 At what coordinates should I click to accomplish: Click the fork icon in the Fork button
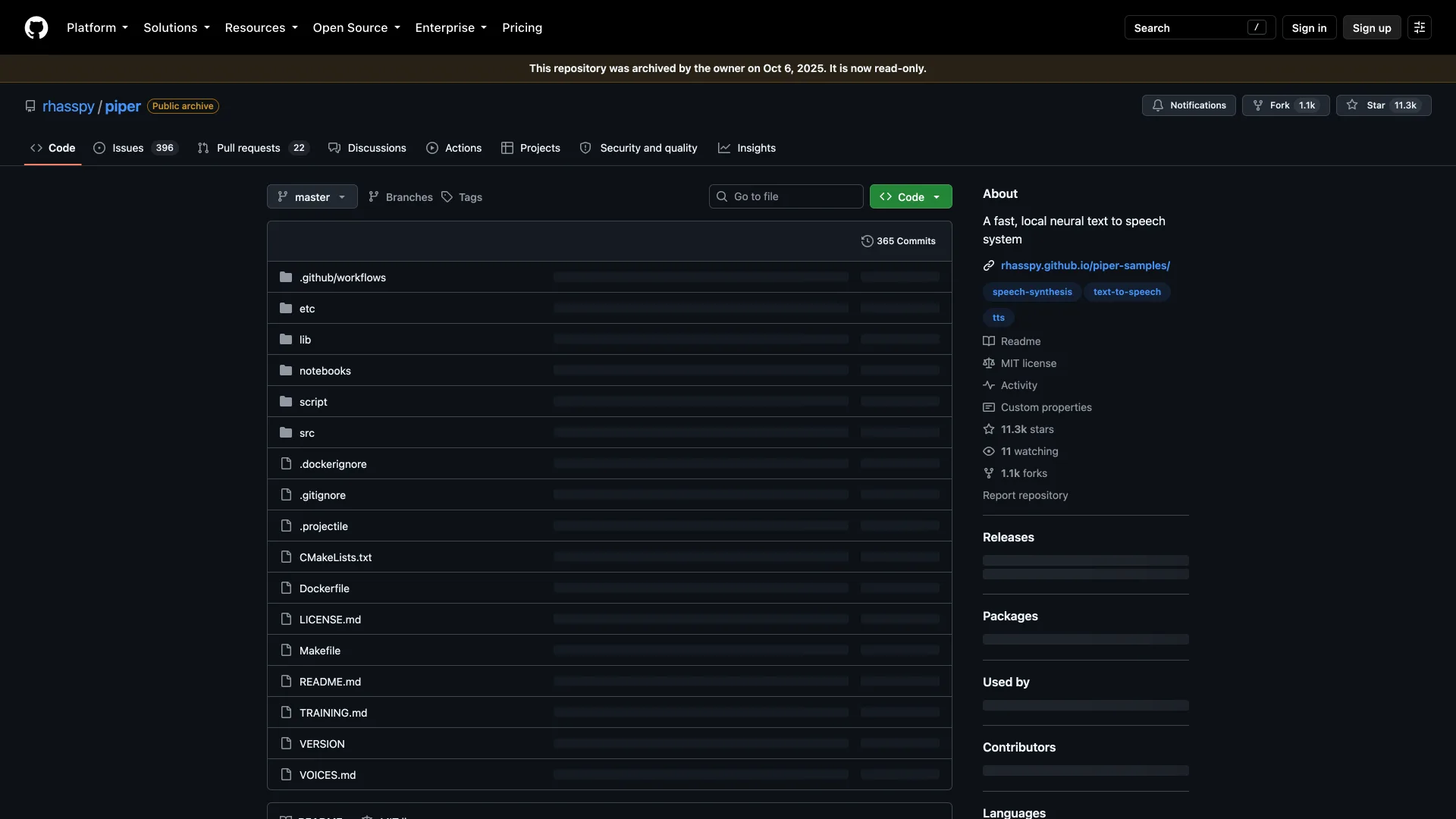[x=1258, y=105]
